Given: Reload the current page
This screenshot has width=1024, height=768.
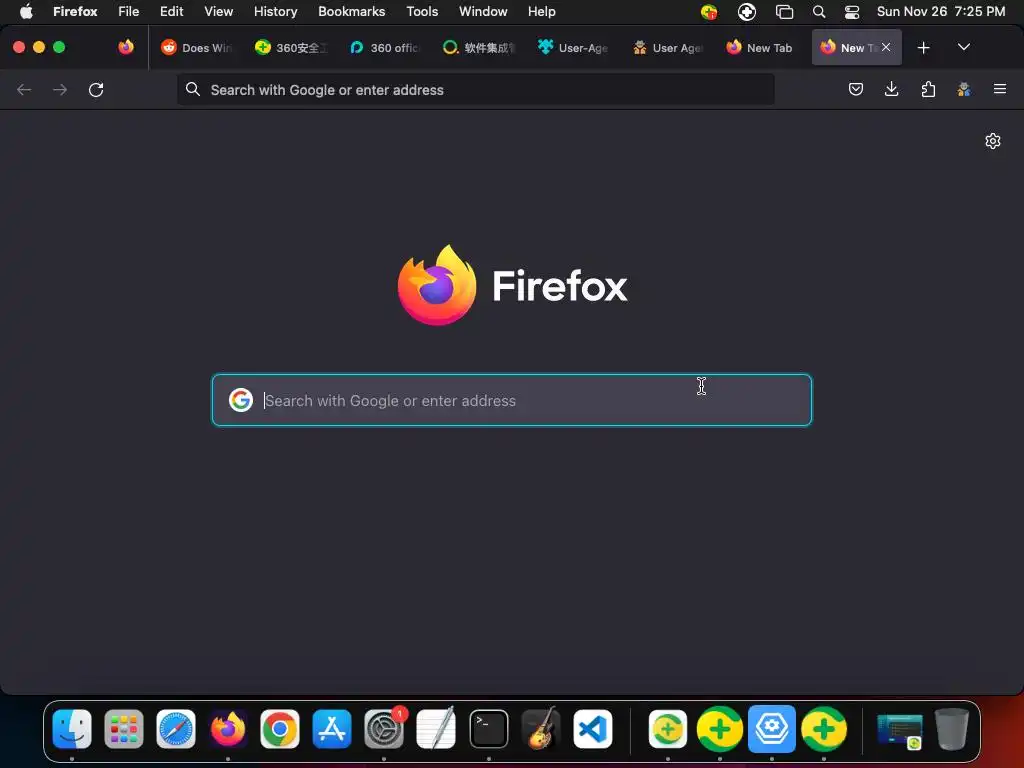Looking at the screenshot, I should [x=96, y=89].
